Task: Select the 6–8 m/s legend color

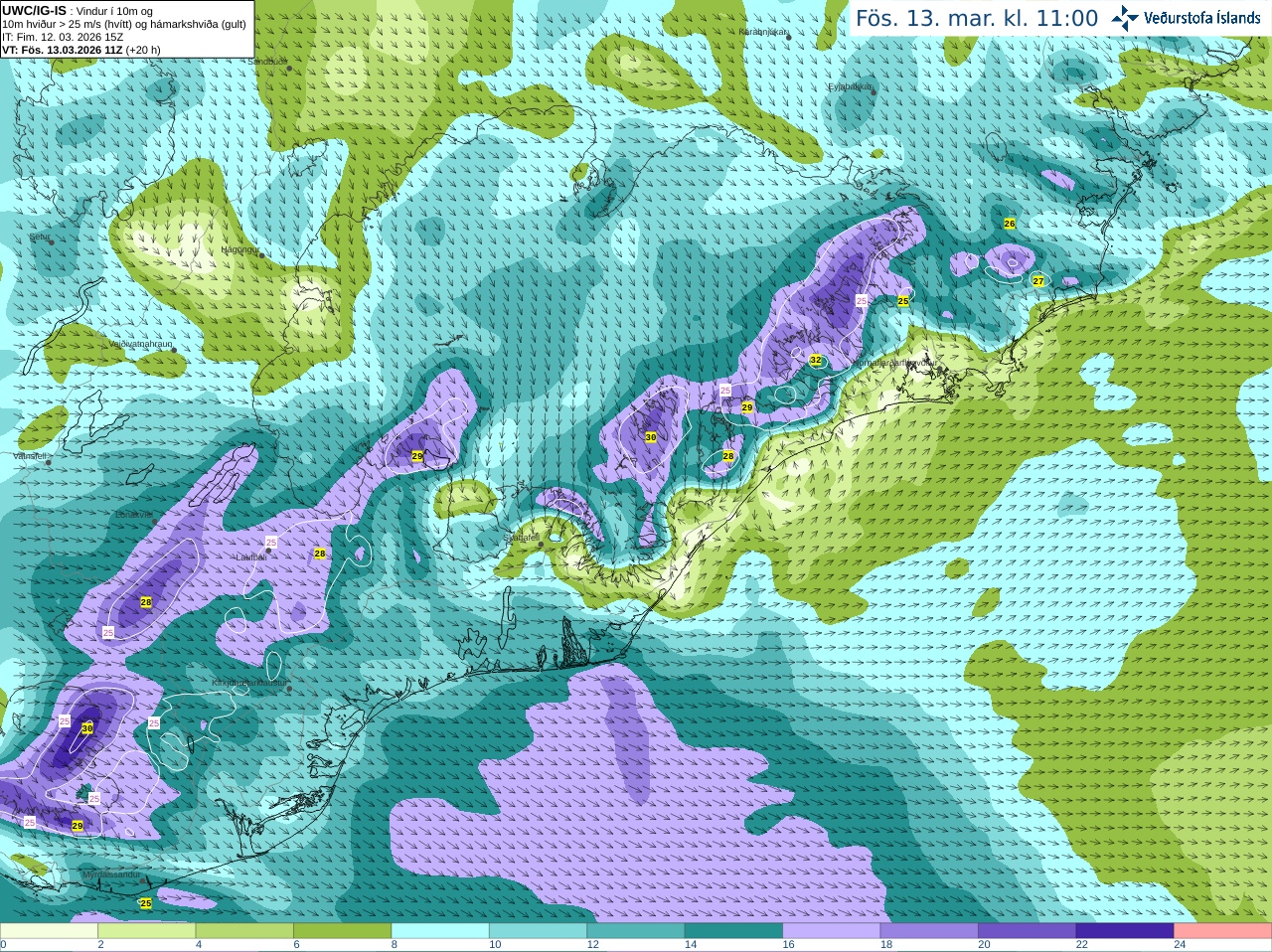Action: (x=342, y=931)
